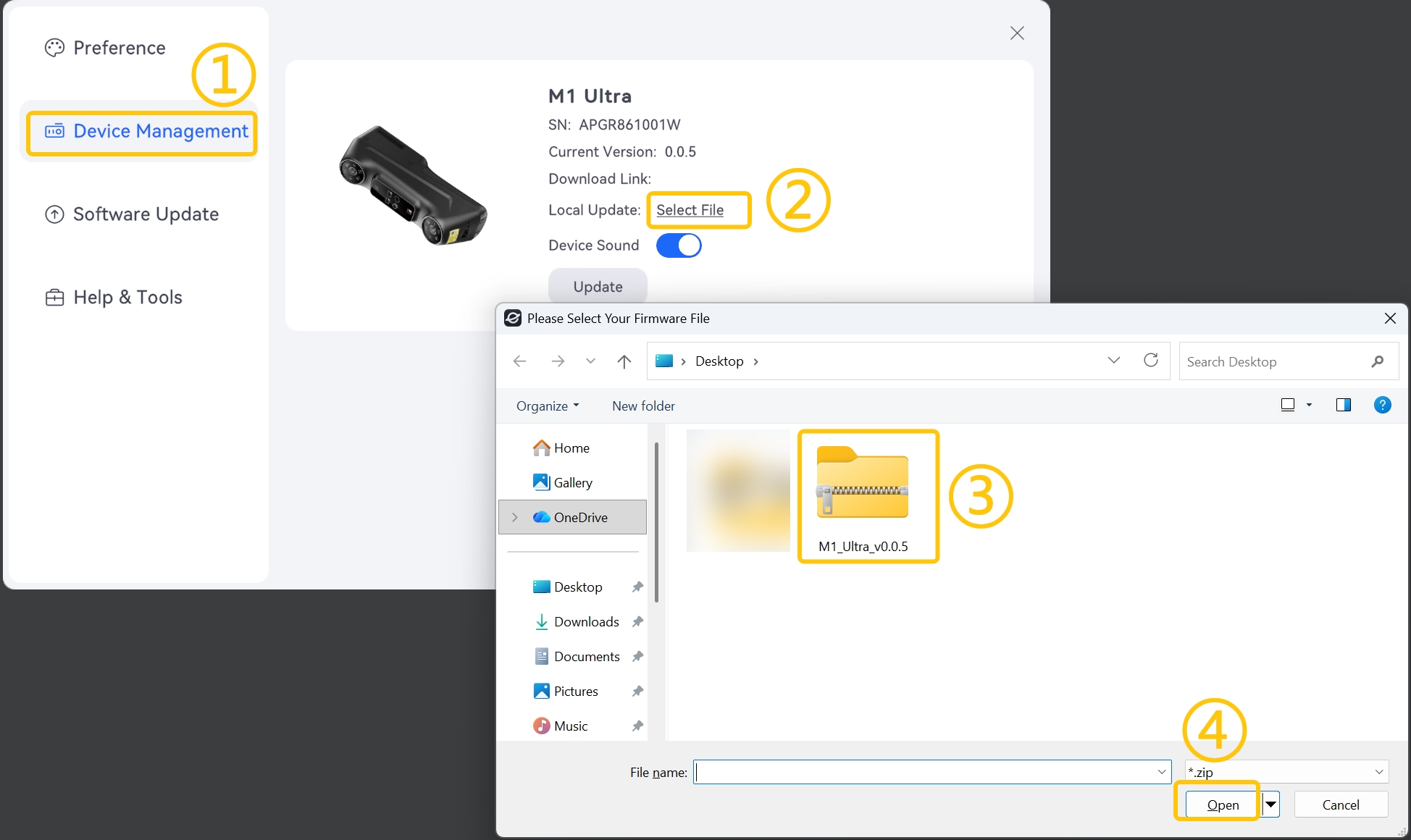The height and width of the screenshot is (840, 1411).
Task: Open file dialog help icon
Action: click(x=1382, y=405)
